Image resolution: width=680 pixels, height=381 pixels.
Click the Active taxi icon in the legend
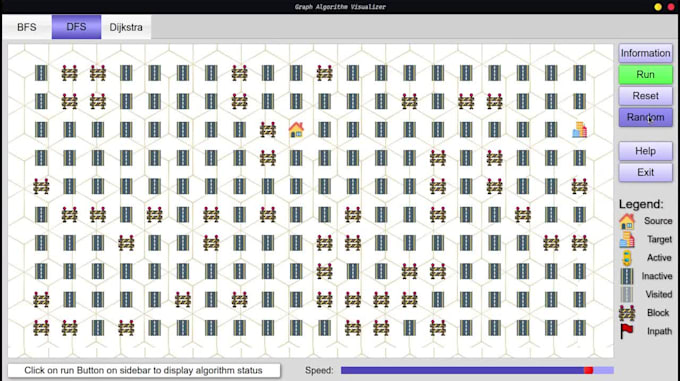tap(627, 258)
